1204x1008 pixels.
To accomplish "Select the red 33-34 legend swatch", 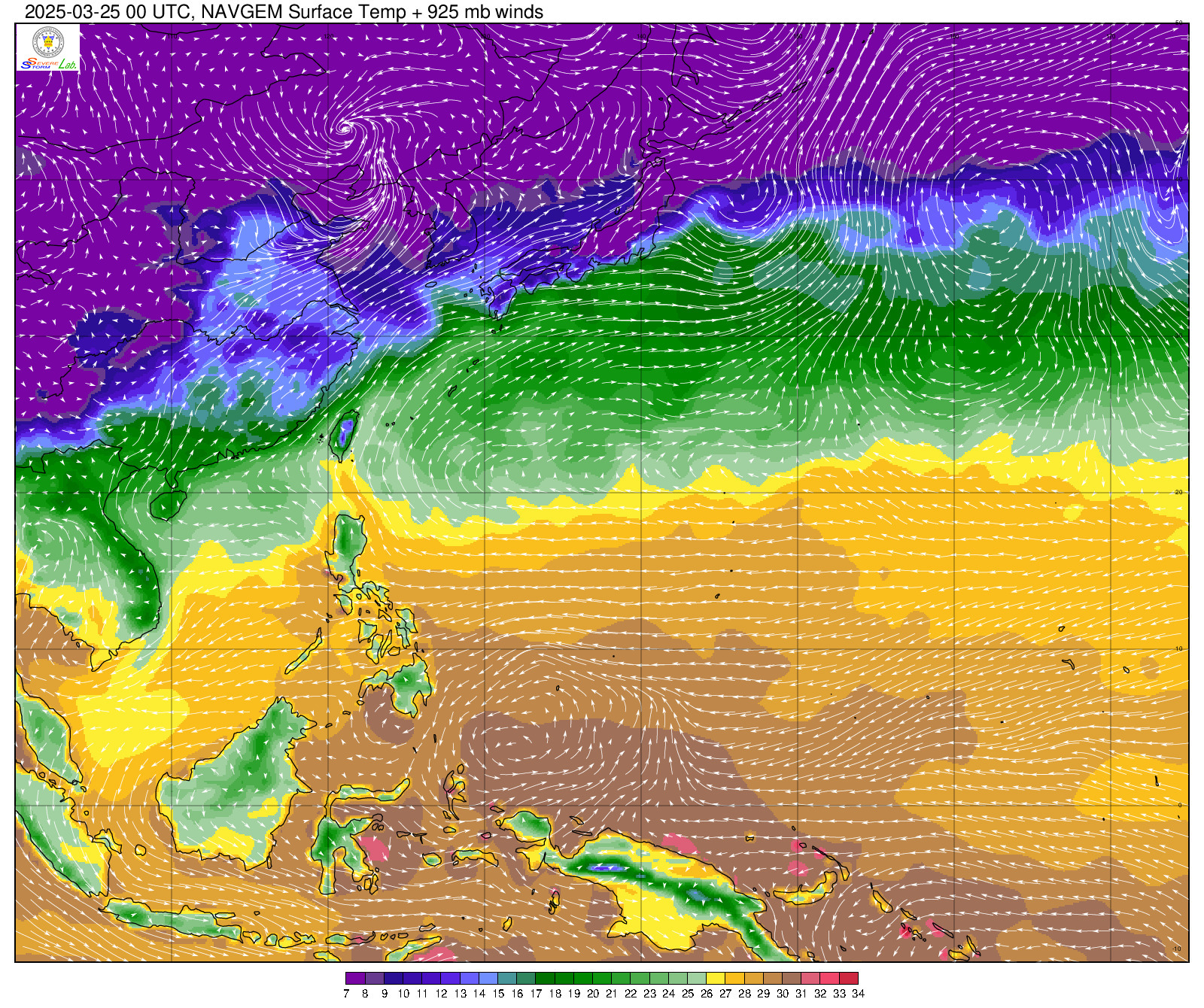I will pyautogui.click(x=849, y=979).
